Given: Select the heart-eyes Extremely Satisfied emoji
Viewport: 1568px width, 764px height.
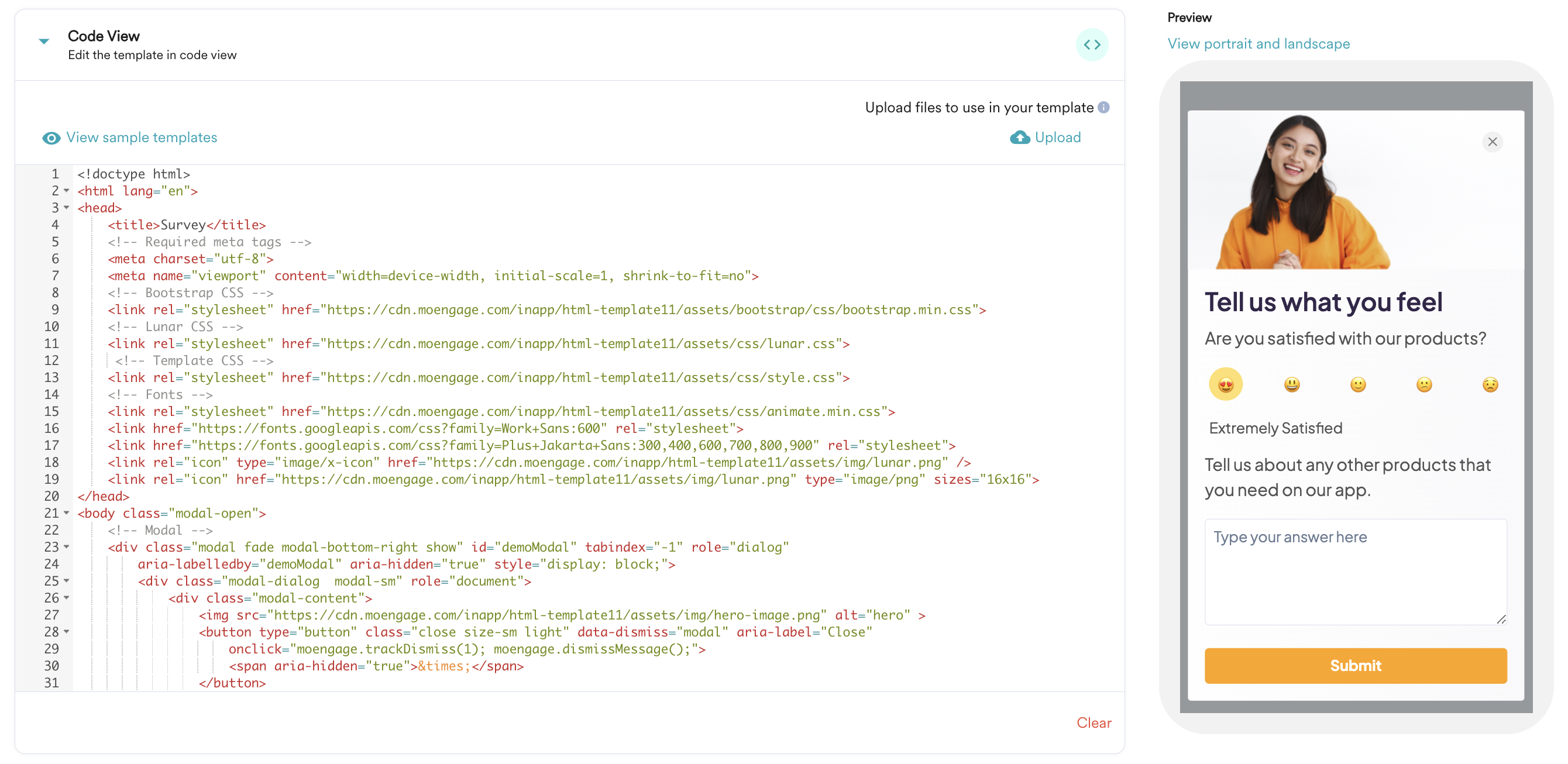Looking at the screenshot, I should tap(1225, 384).
